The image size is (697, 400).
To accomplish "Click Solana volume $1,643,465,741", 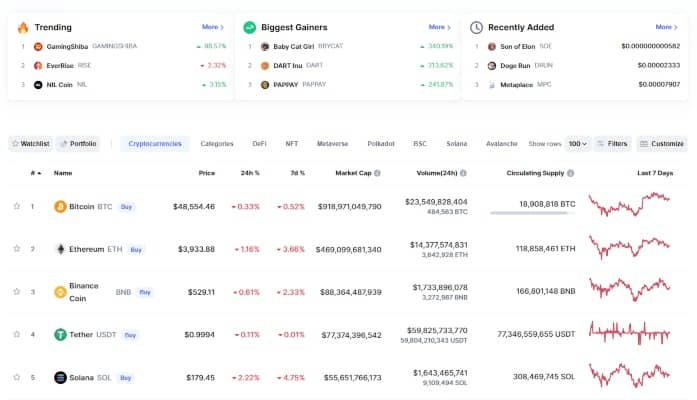I will (440, 373).
